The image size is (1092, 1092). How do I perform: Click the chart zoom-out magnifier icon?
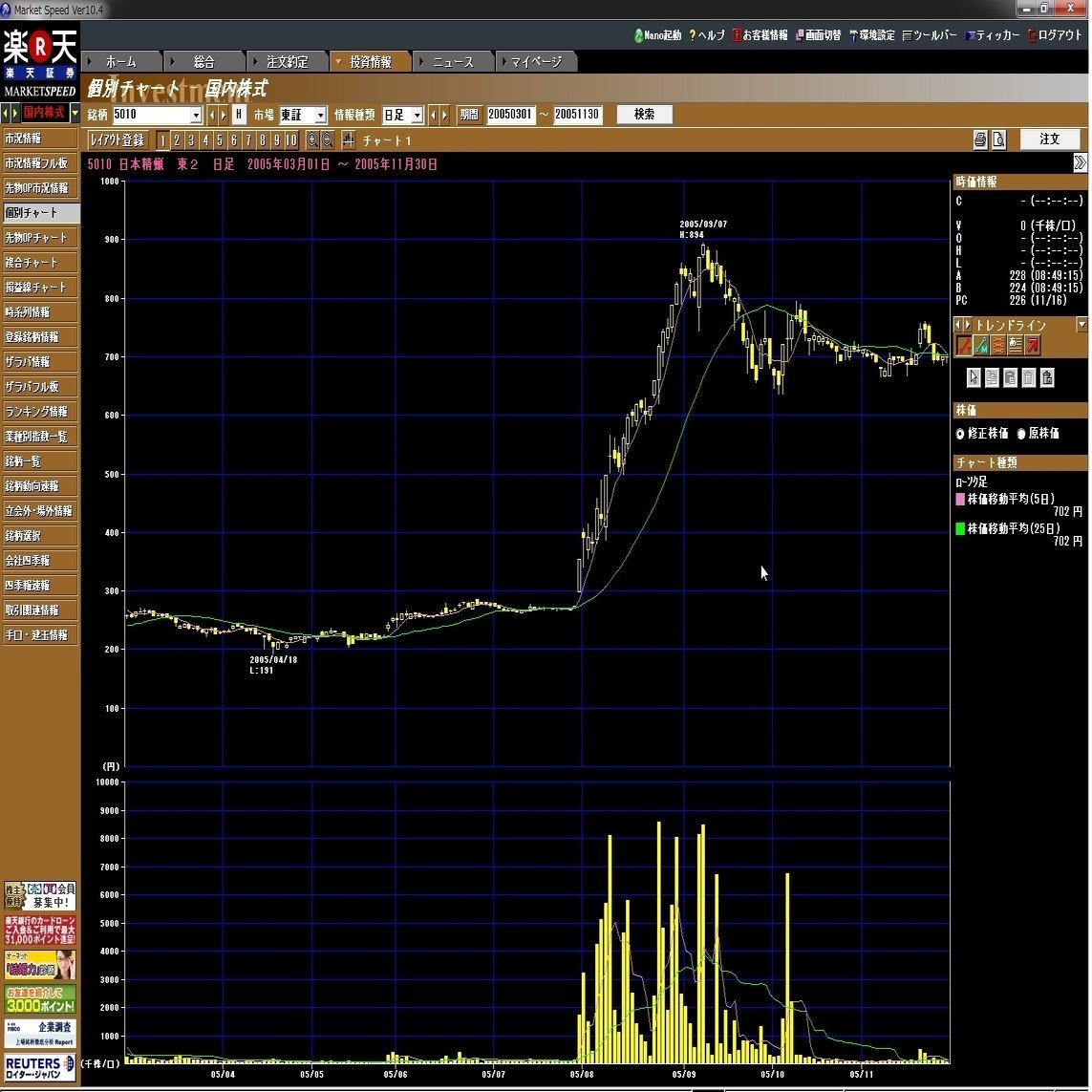tap(328, 140)
